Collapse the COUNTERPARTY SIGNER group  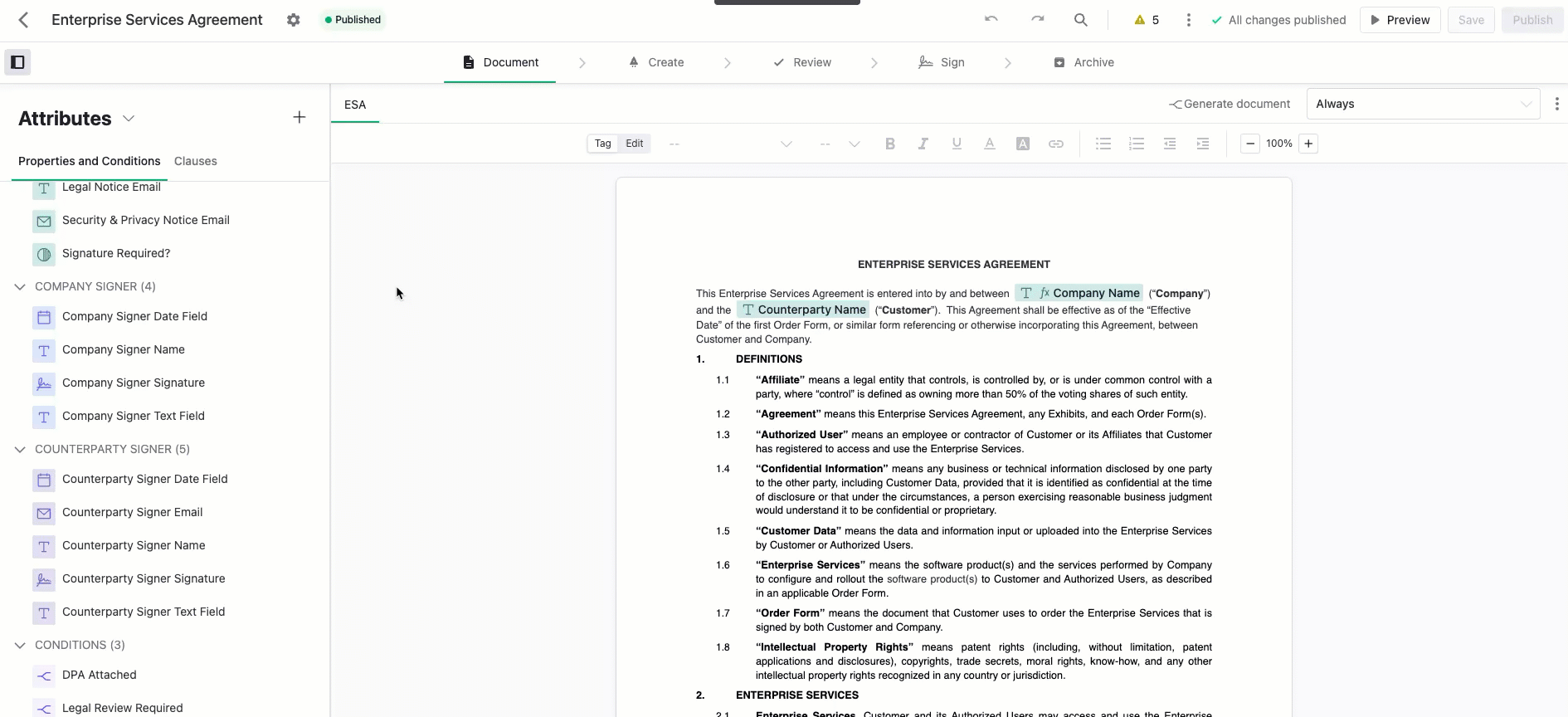[20, 449]
